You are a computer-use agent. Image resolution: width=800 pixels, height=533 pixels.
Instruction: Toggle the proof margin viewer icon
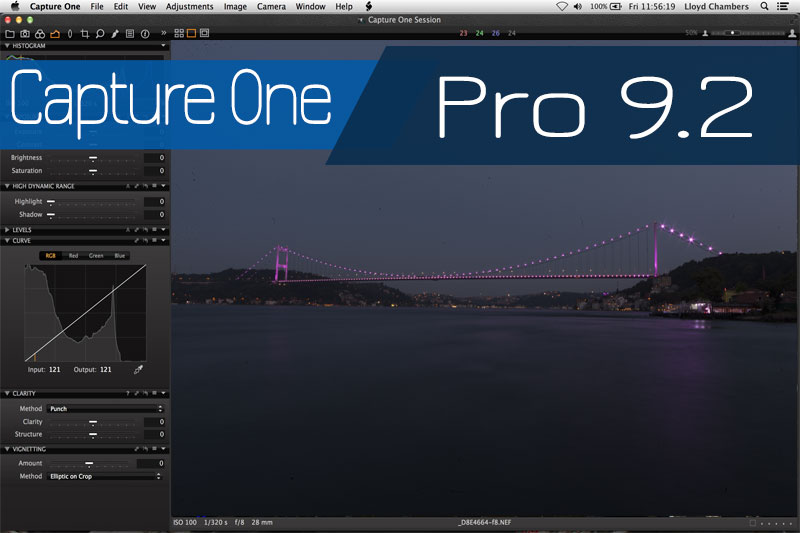click(x=205, y=33)
